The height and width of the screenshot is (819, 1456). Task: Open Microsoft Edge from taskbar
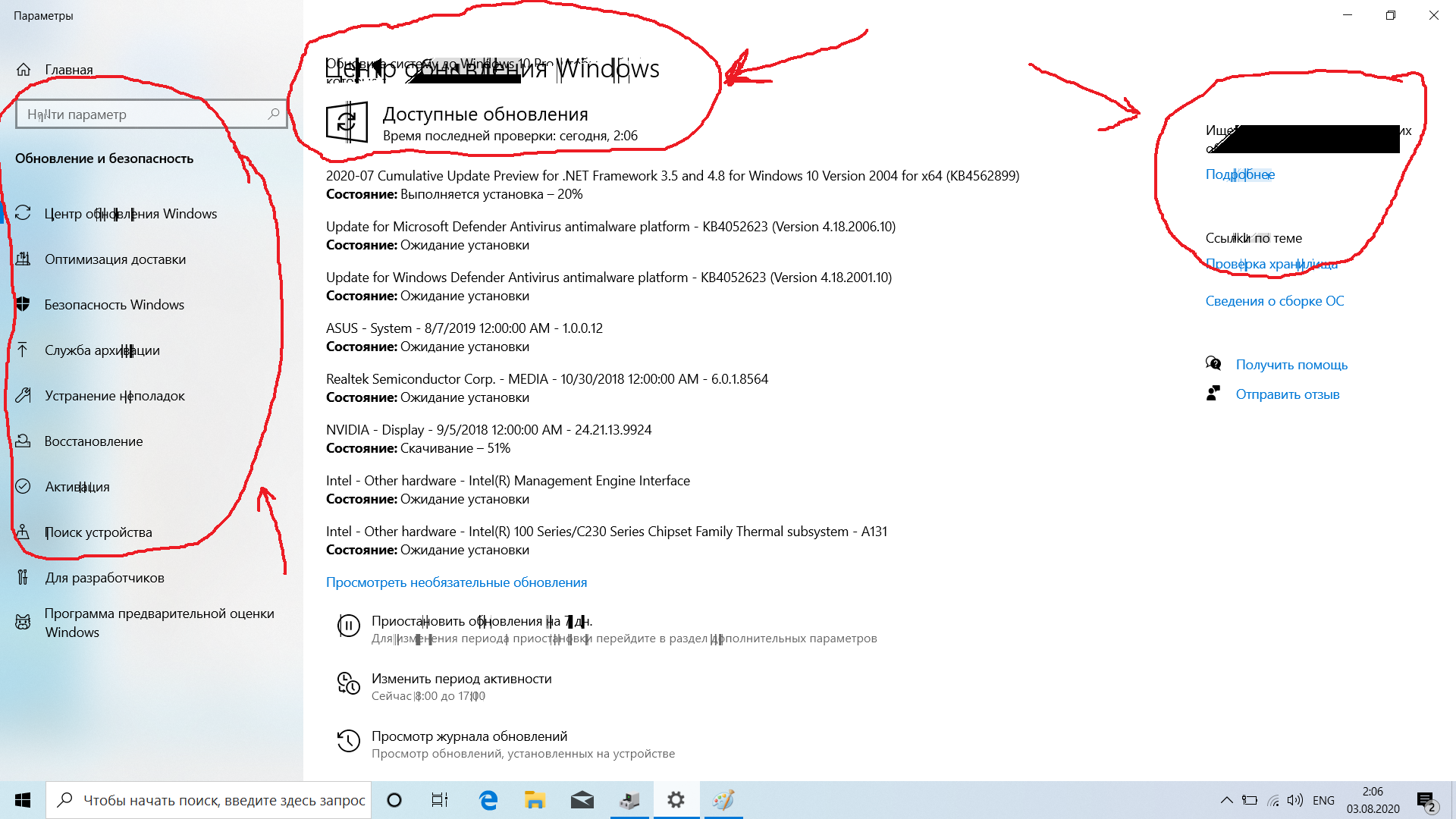click(x=488, y=800)
